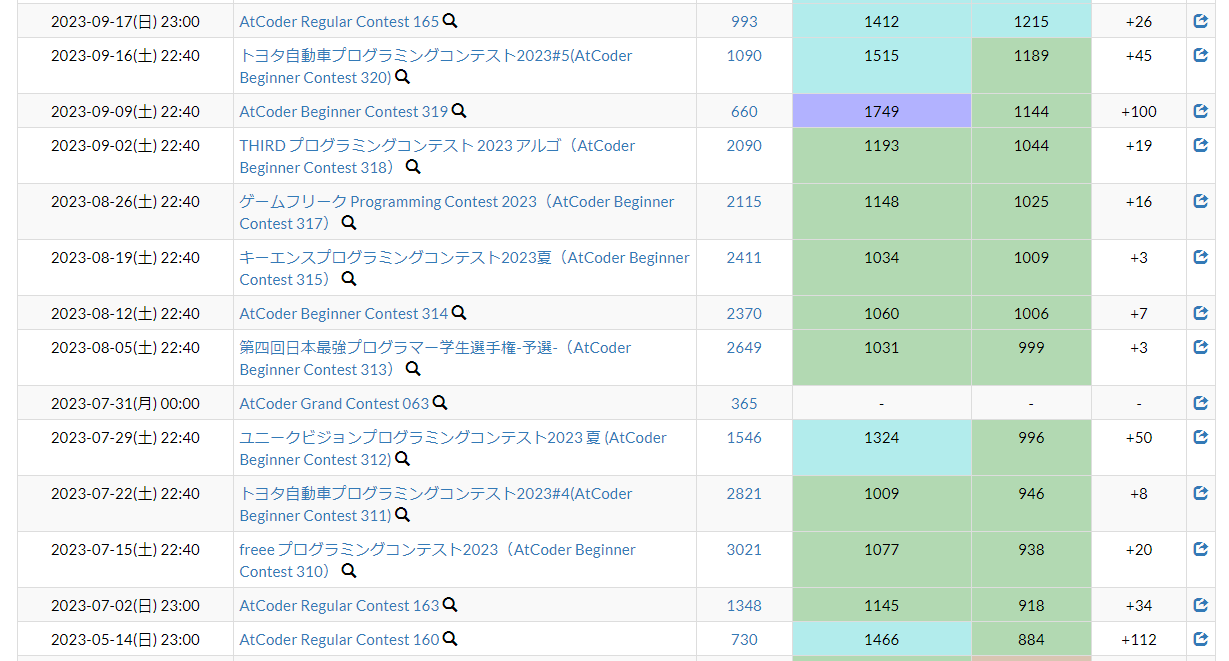1229x661 pixels.
Task: Click rank 1546 link
Action: click(744, 437)
